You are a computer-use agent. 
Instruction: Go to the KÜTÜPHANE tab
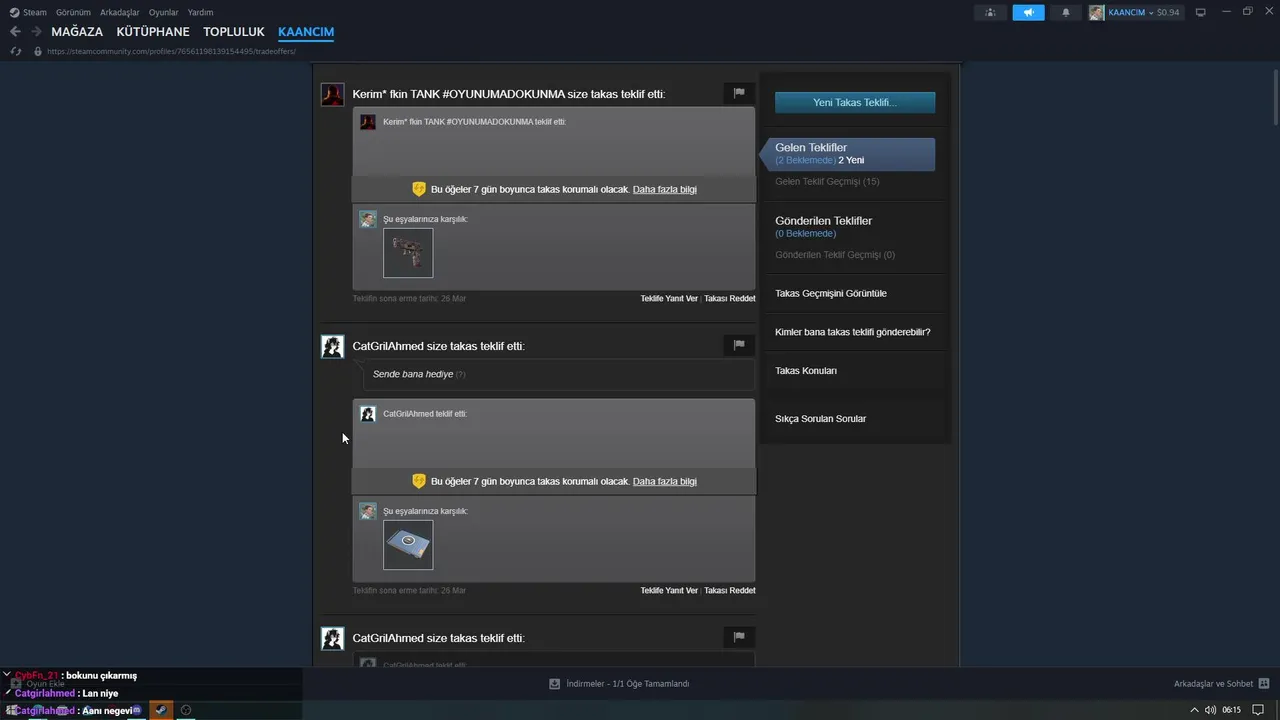[x=153, y=32]
